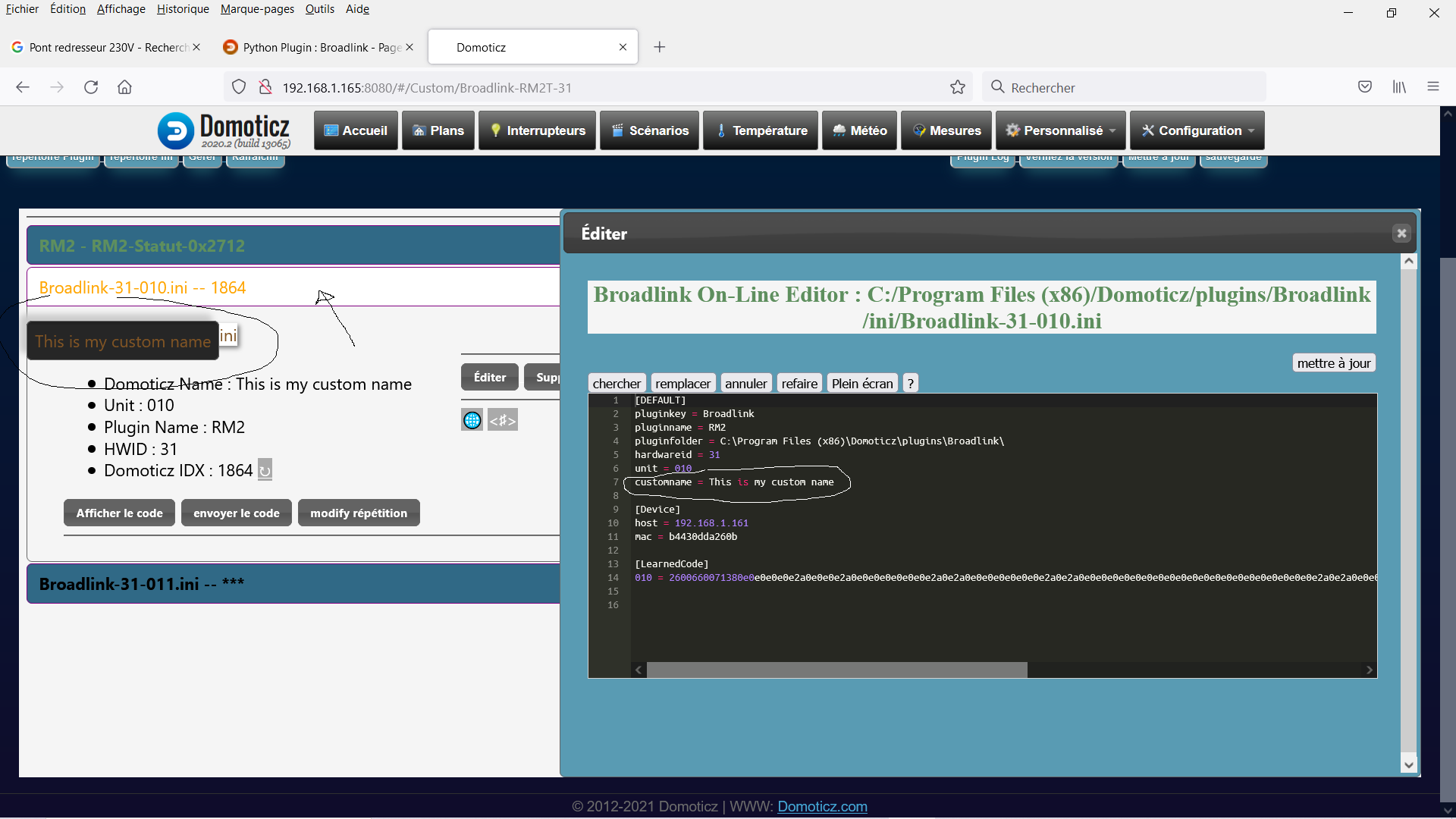Open the Outils menu
Image resolution: width=1456 pixels, height=819 pixels.
[x=320, y=9]
